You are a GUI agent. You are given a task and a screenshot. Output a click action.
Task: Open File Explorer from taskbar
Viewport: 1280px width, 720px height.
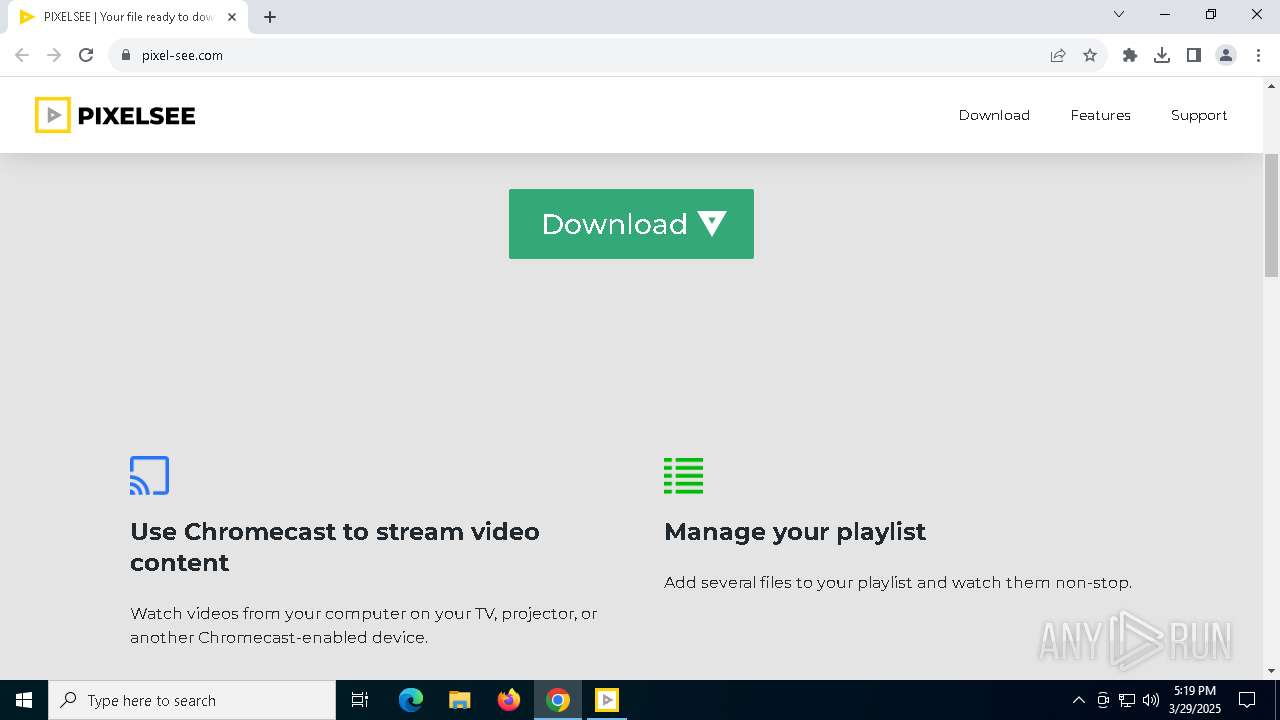point(460,700)
